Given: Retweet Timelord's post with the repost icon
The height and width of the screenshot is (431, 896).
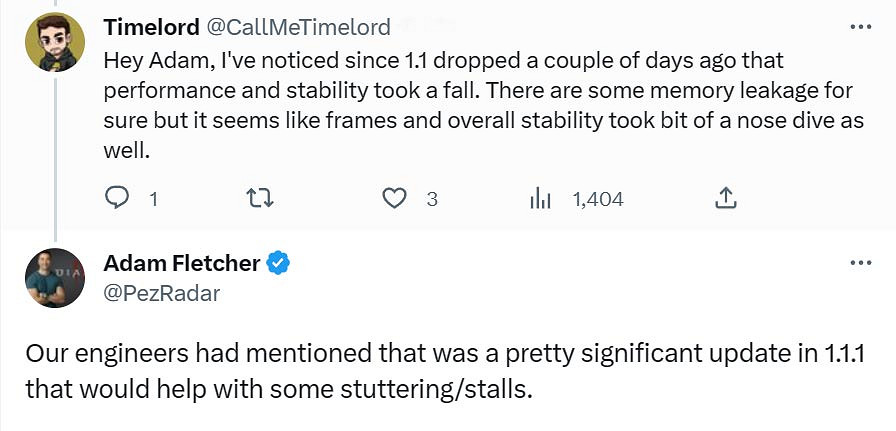Looking at the screenshot, I should (x=259, y=198).
